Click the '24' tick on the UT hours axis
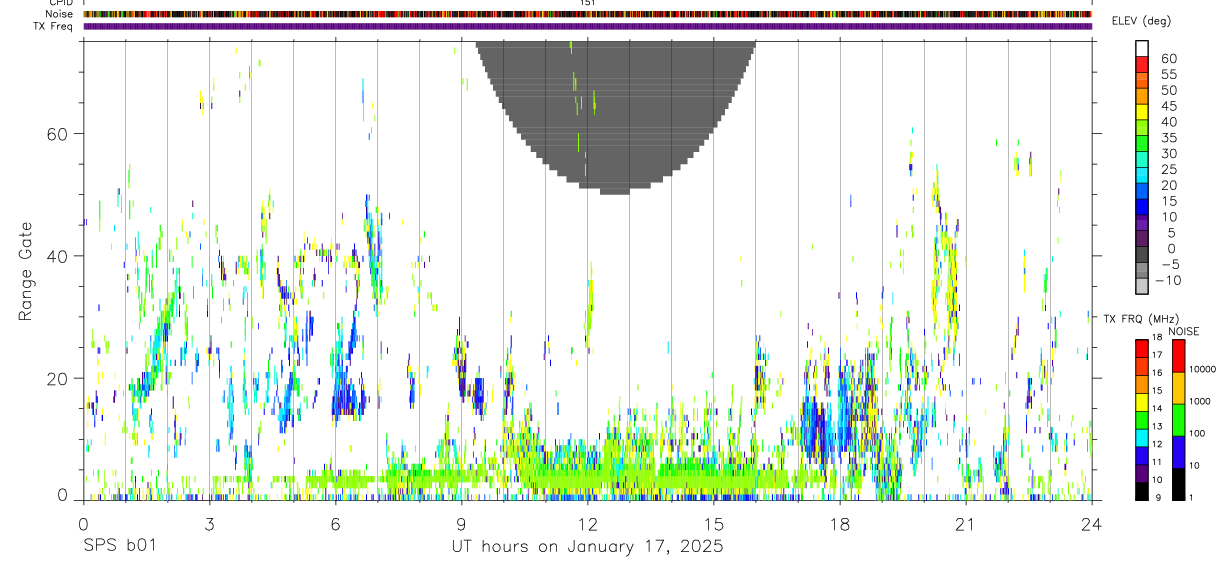The image size is (1228, 567). pos(1092,524)
